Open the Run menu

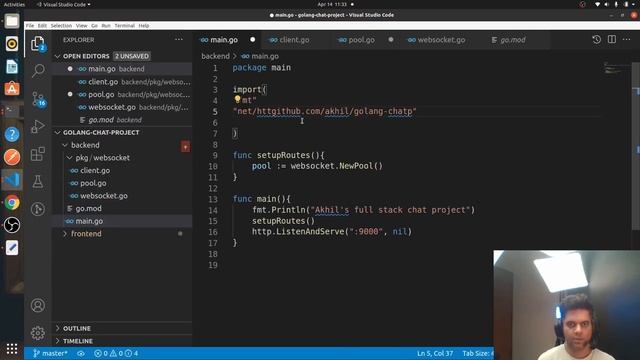point(106,25)
